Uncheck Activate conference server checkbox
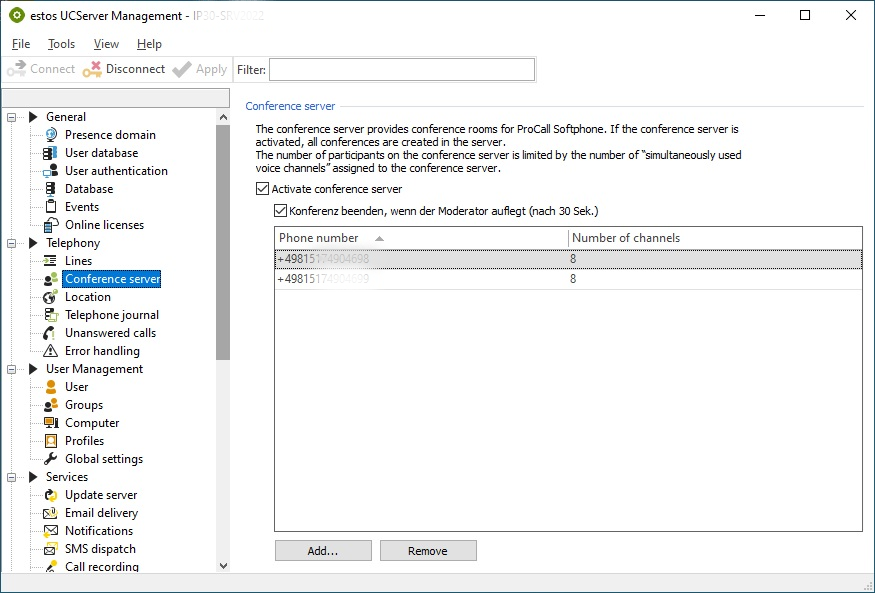The image size is (875, 593). coord(263,189)
